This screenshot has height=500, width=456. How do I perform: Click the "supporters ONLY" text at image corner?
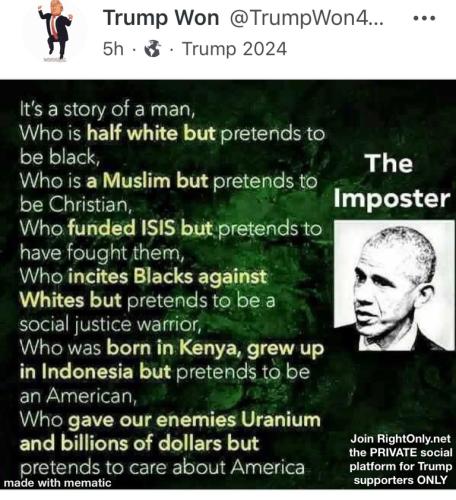[400, 480]
